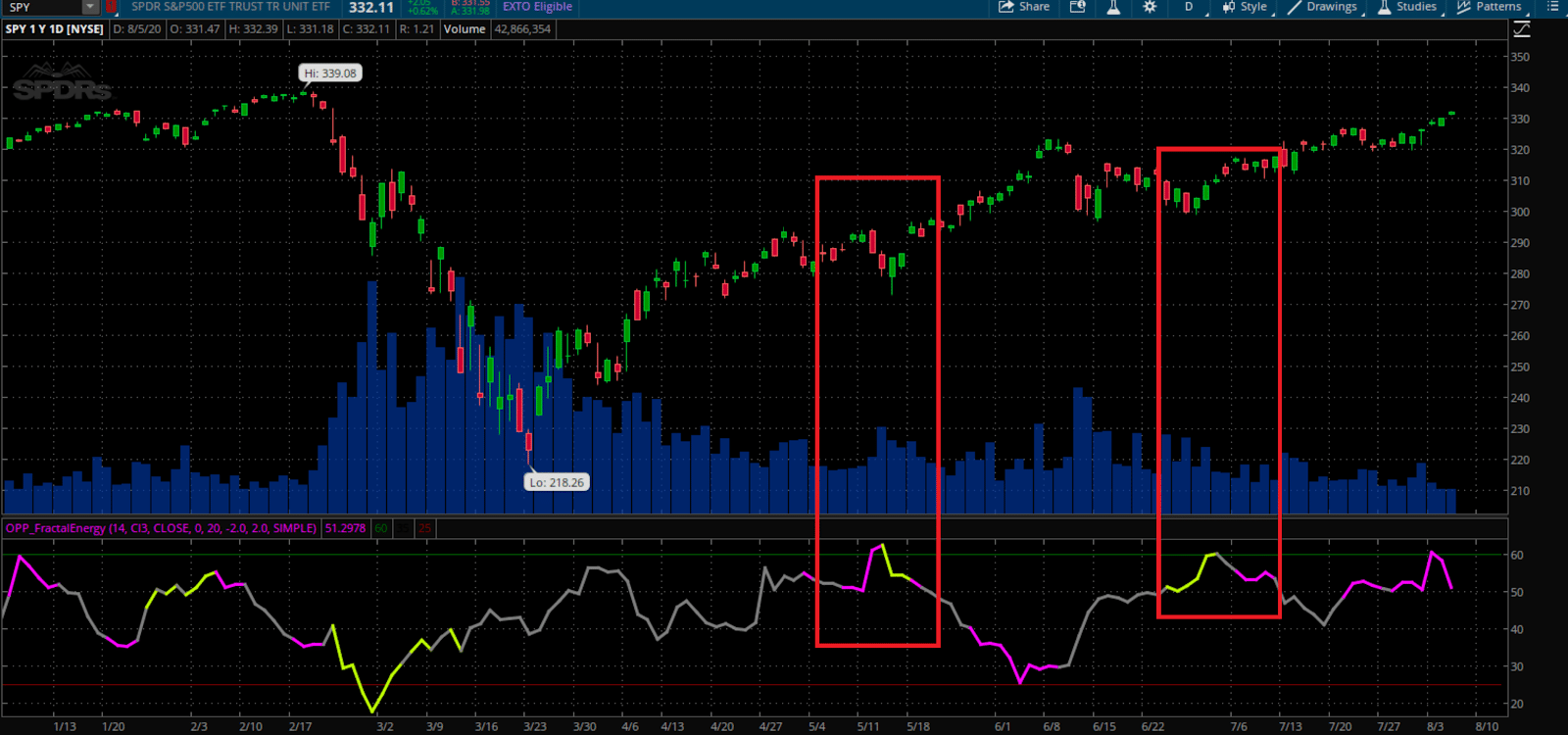Click the 7/6 date on time axis
The image size is (1568, 735).
(x=1239, y=726)
